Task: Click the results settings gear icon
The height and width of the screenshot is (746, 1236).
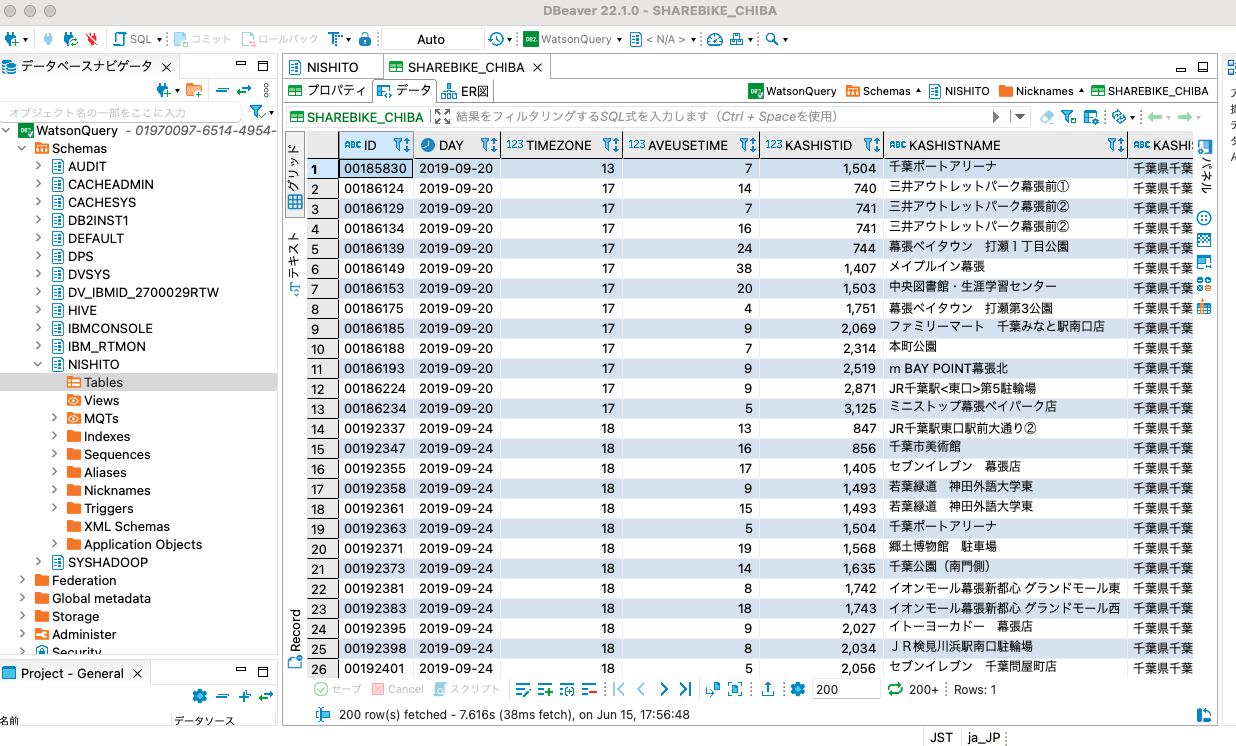Action: [x=797, y=689]
